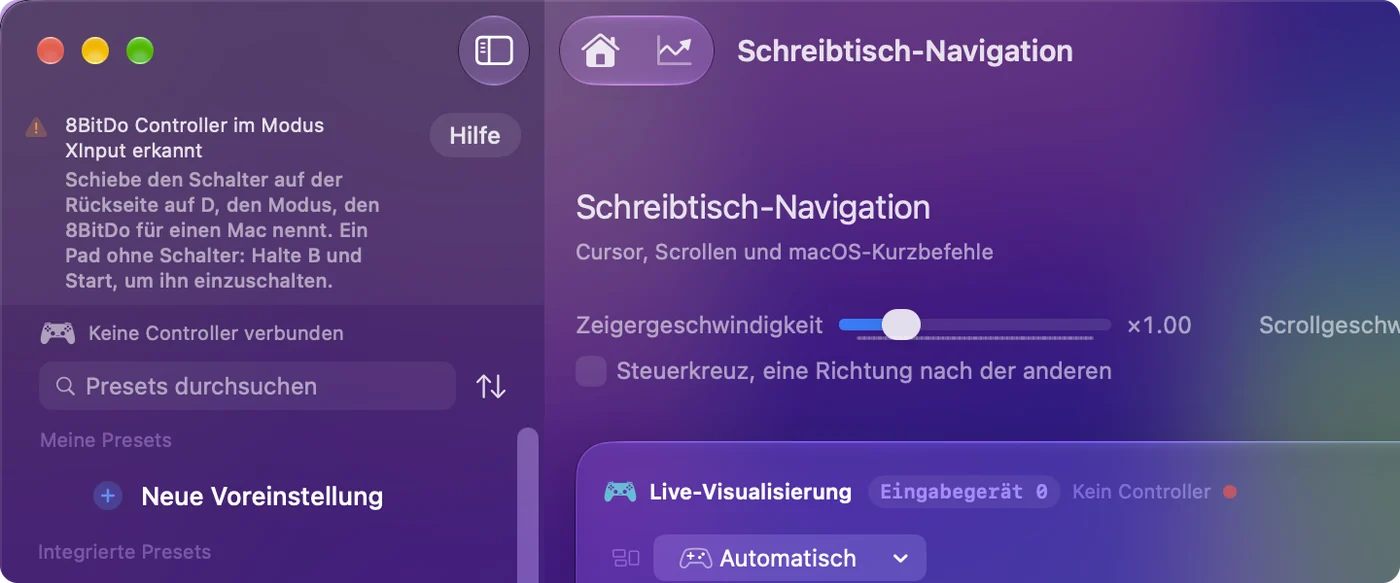Click the Meine Presets section label

coord(106,440)
